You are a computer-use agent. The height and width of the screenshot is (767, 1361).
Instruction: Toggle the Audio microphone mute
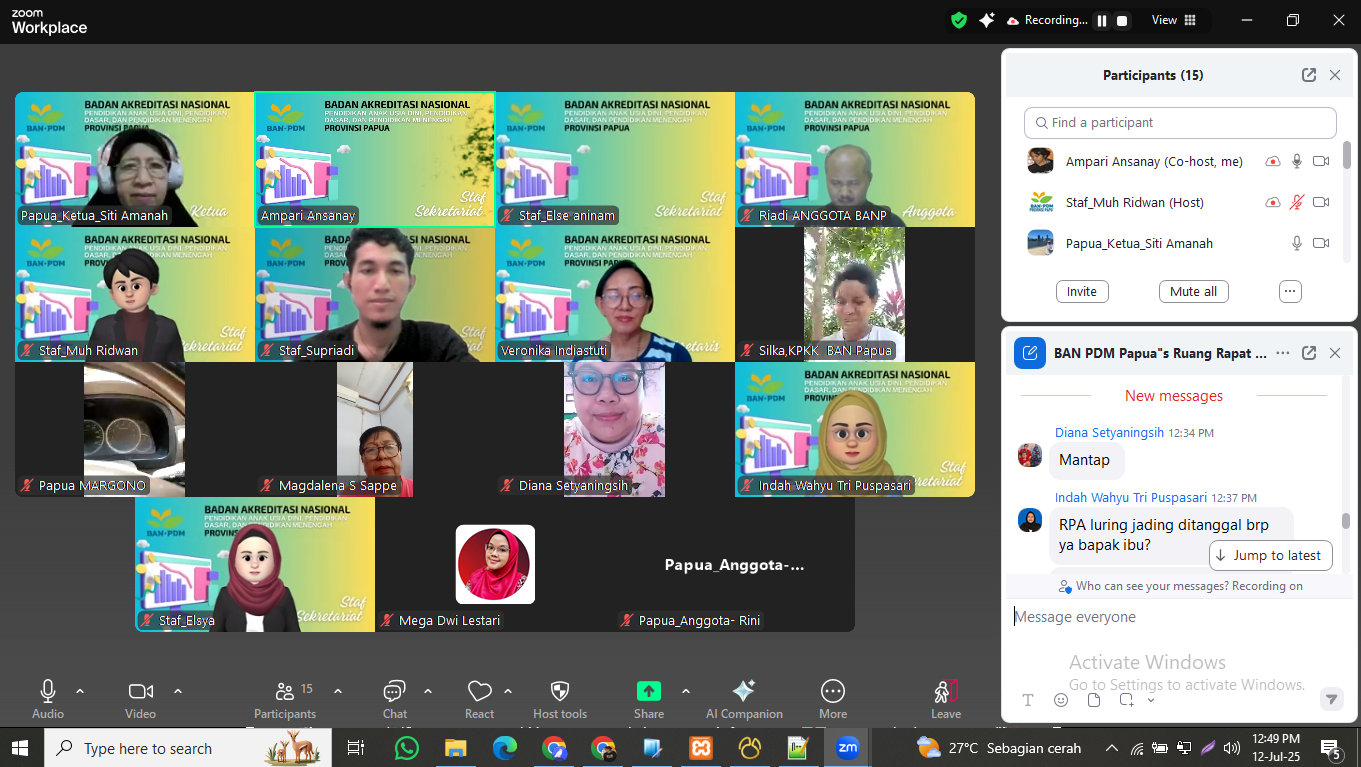click(x=47, y=692)
